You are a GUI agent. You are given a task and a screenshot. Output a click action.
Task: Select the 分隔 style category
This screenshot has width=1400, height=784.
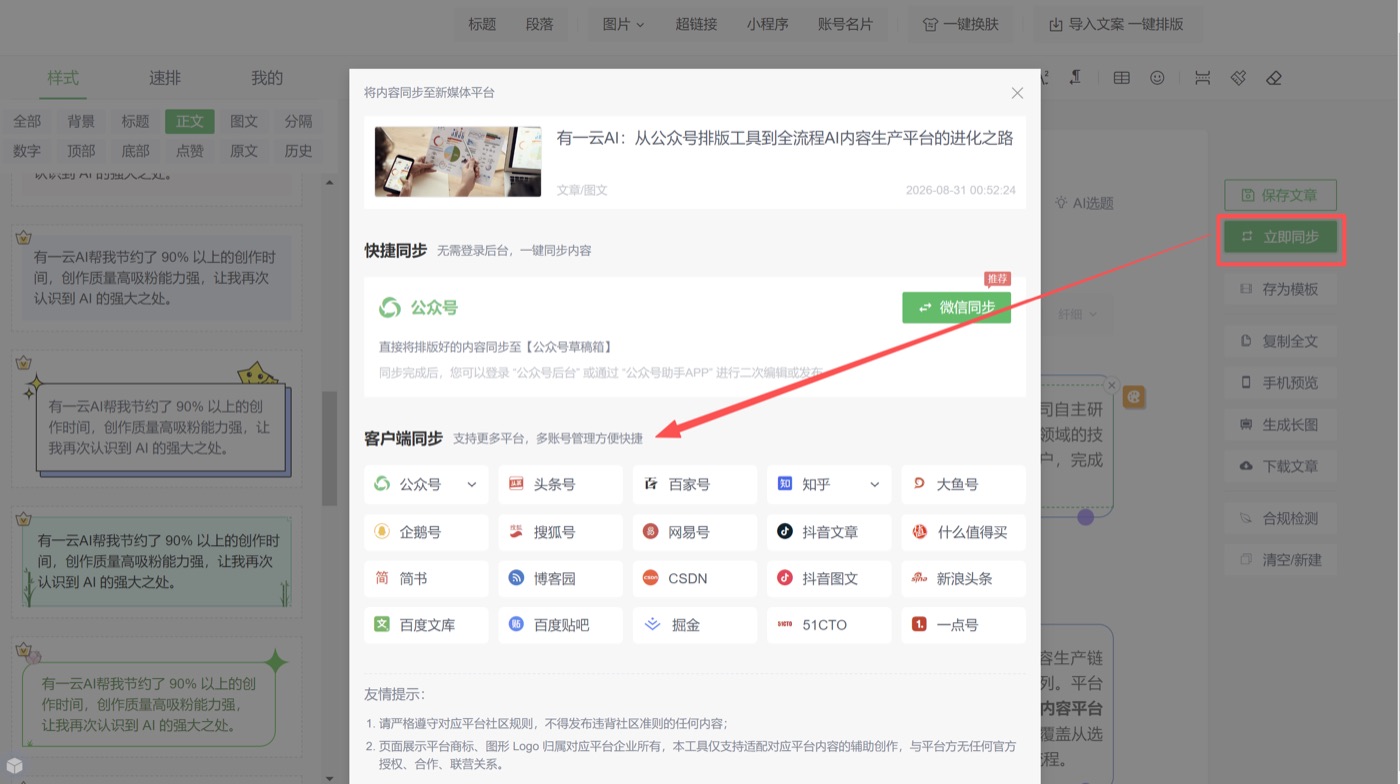(x=298, y=121)
